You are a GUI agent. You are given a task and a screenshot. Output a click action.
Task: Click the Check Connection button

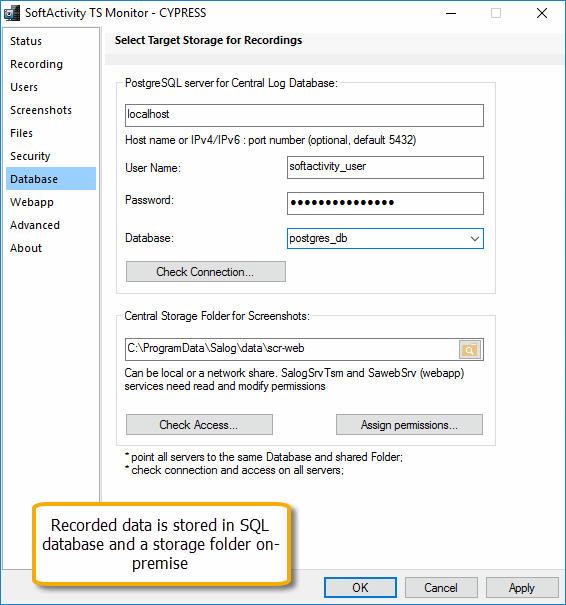(206, 272)
